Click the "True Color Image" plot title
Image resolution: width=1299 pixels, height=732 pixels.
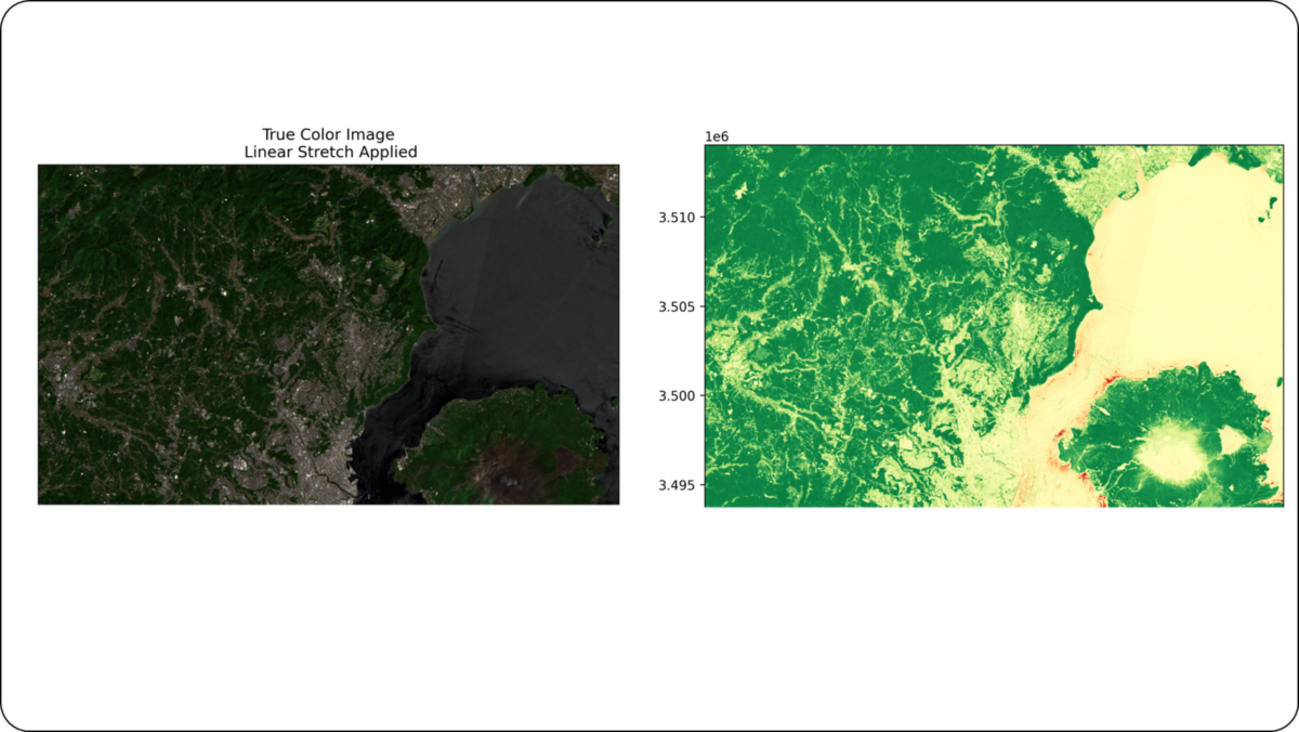point(328,134)
